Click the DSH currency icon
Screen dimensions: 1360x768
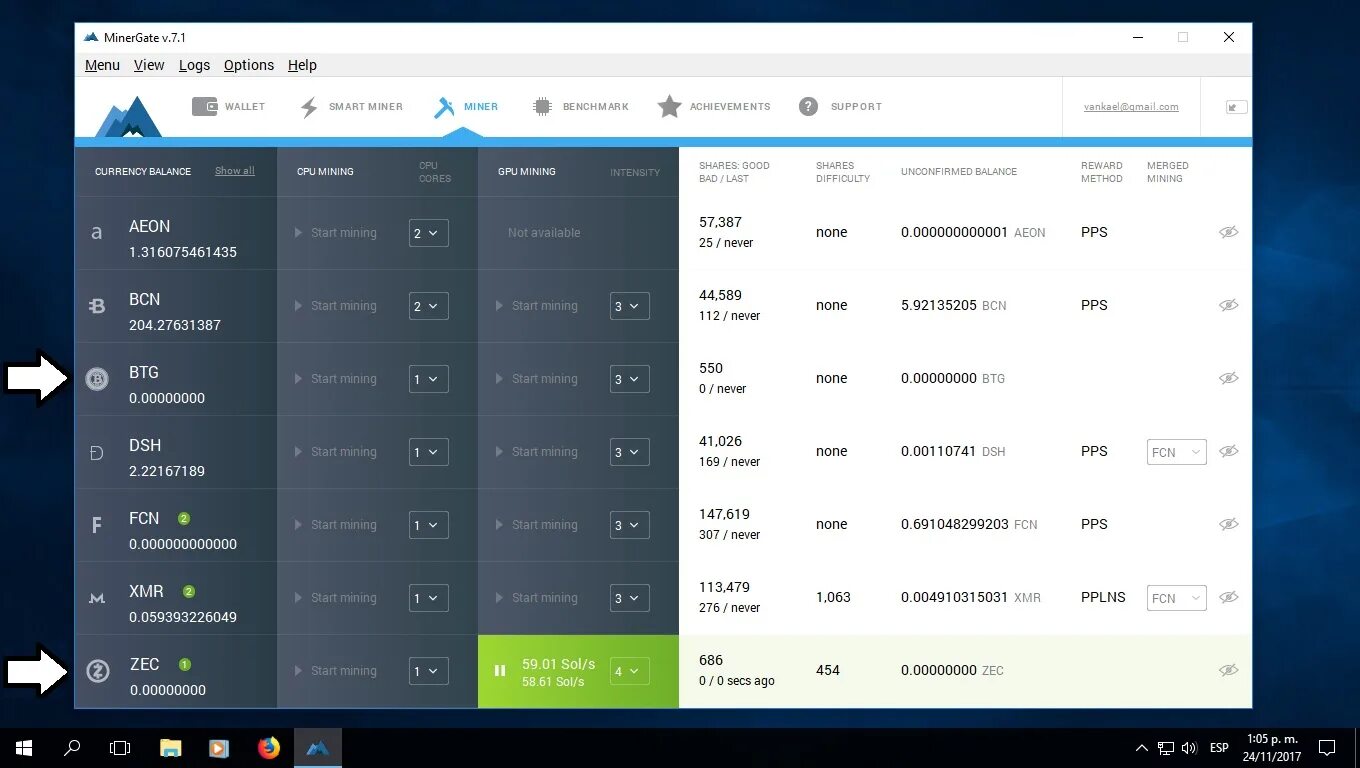pyautogui.click(x=97, y=452)
